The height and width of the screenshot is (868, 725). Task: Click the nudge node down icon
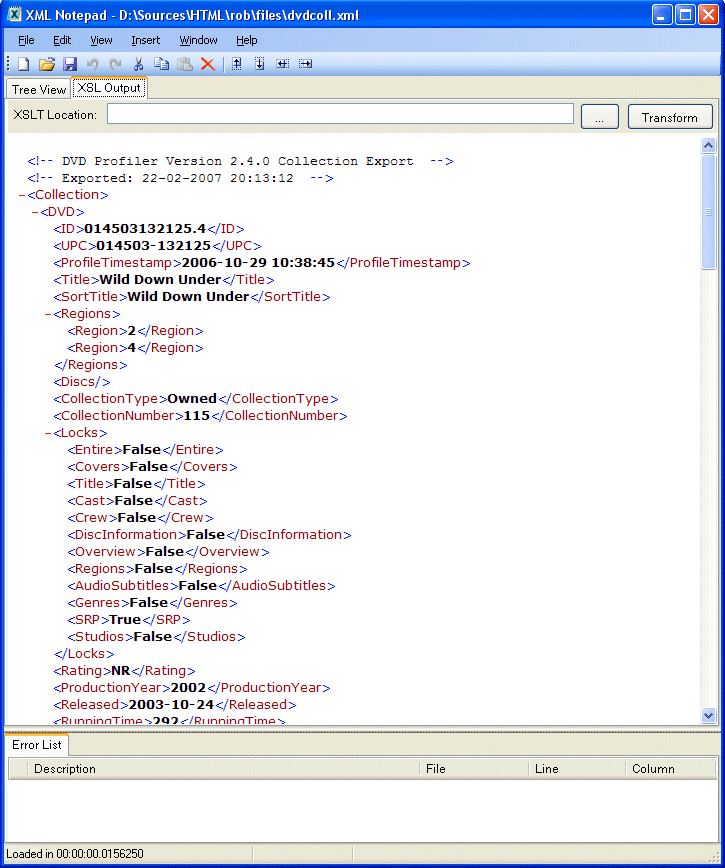[259, 64]
